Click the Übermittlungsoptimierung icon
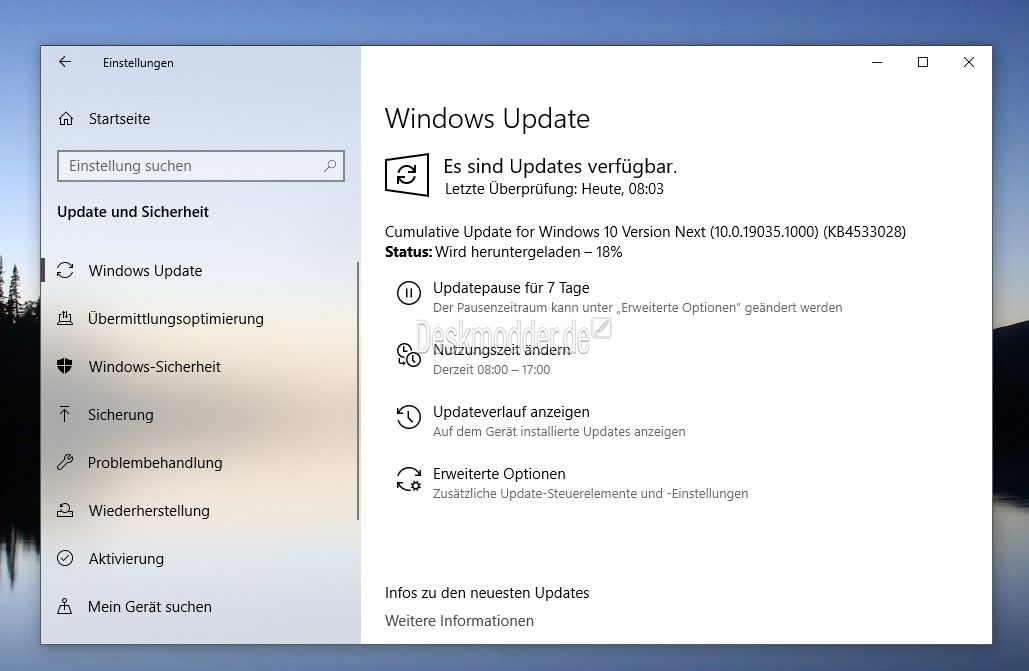Screen dimensions: 1029x671 65,318
